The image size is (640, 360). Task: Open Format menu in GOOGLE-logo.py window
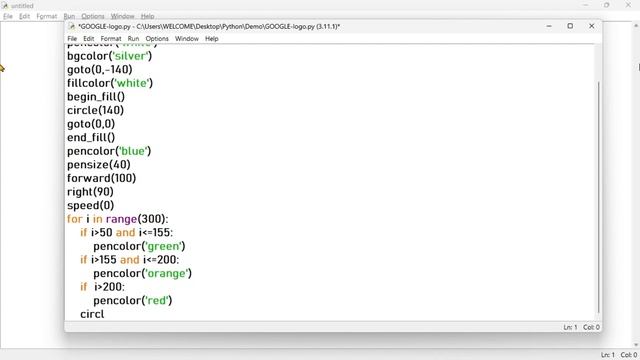tap(111, 39)
